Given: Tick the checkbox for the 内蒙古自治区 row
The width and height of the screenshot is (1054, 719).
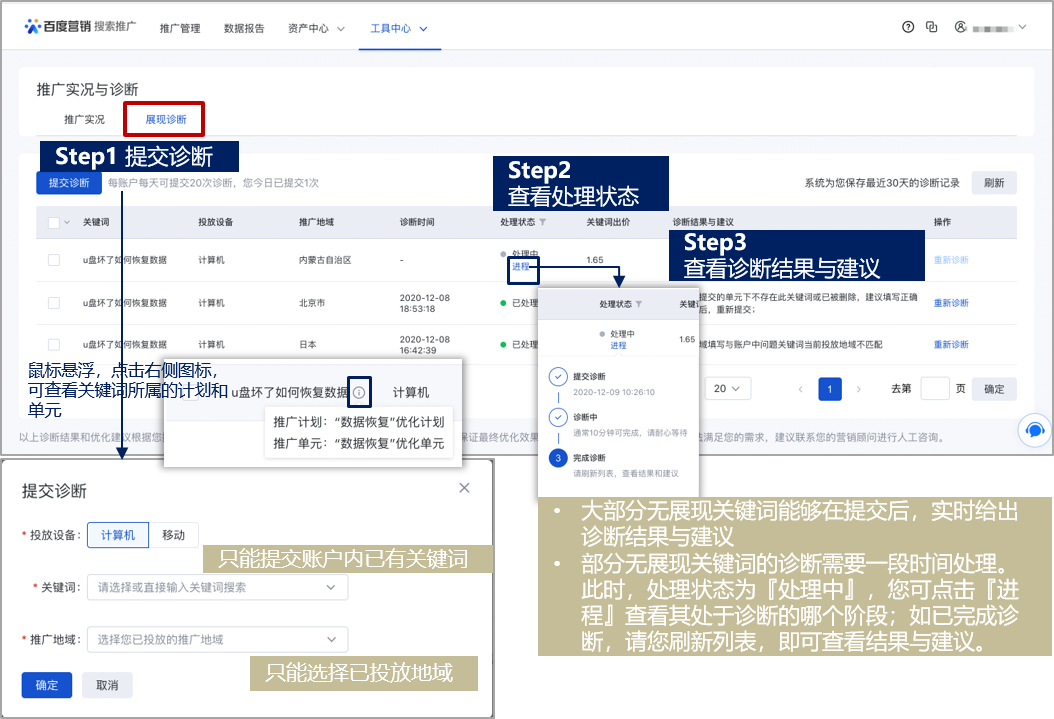Looking at the screenshot, I should point(54,260).
